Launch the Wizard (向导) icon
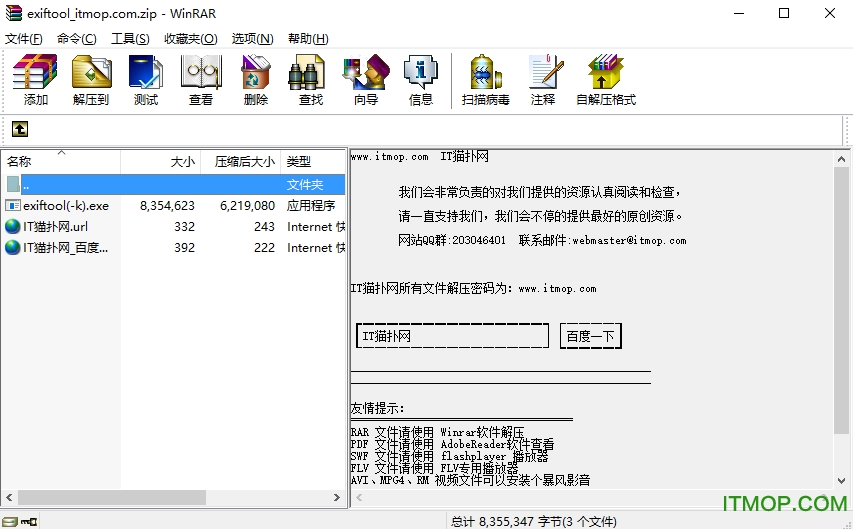Screen dimensions: 853x529 [366, 79]
